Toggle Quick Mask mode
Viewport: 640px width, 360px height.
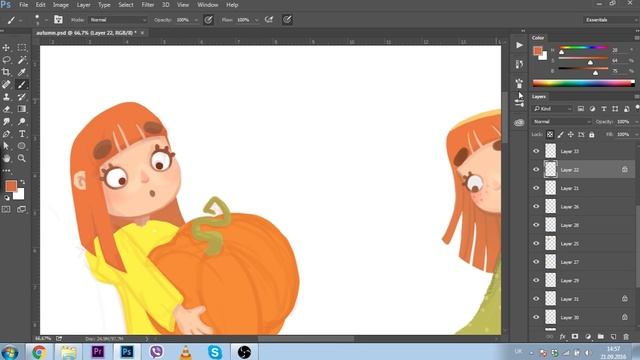(x=6, y=209)
